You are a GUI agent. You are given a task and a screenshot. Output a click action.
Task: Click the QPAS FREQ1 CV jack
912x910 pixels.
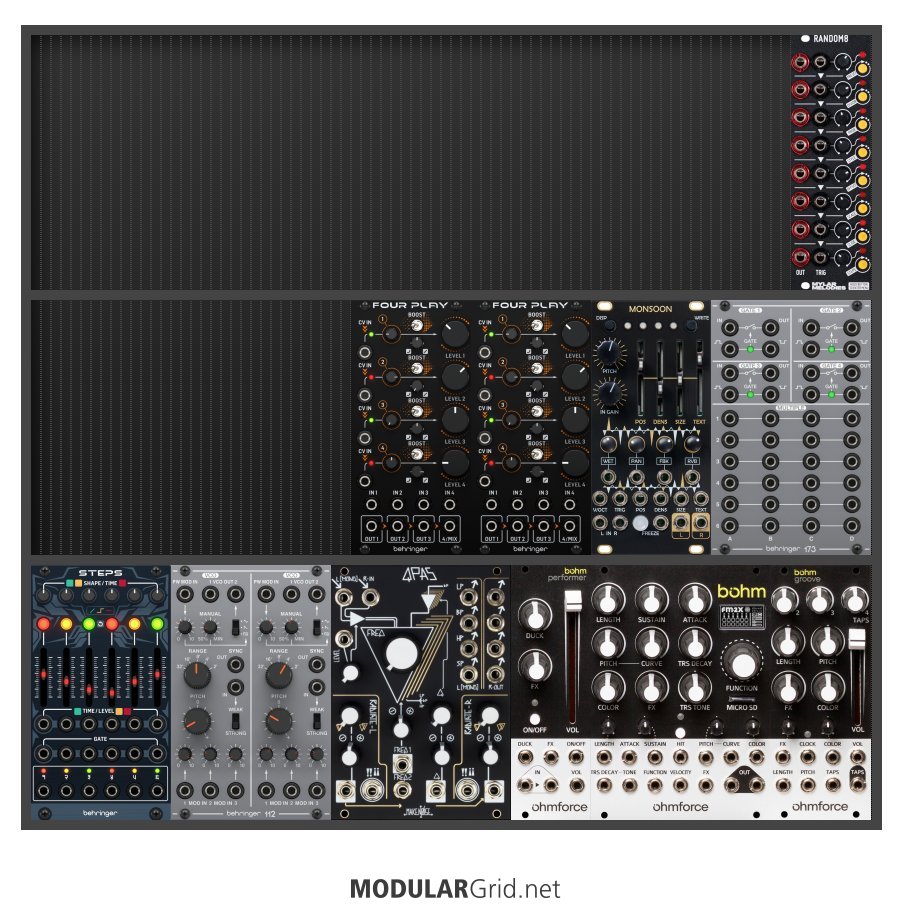(402, 763)
